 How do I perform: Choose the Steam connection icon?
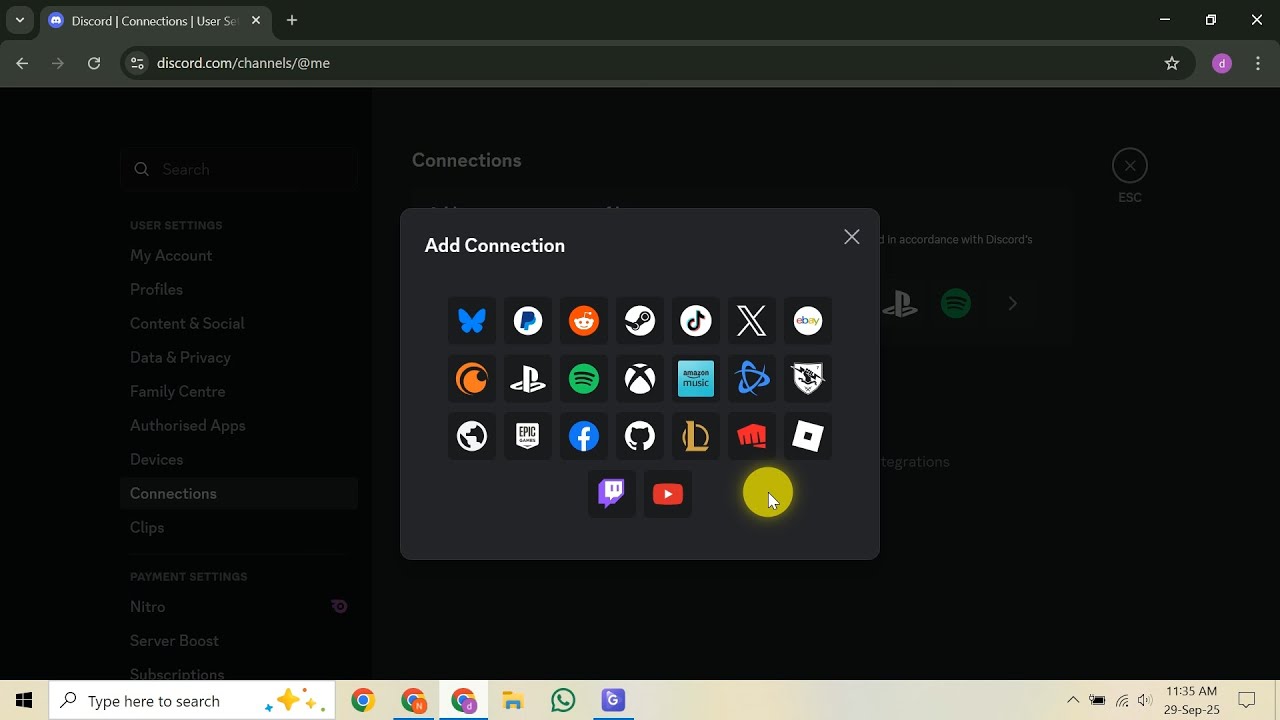click(x=640, y=321)
